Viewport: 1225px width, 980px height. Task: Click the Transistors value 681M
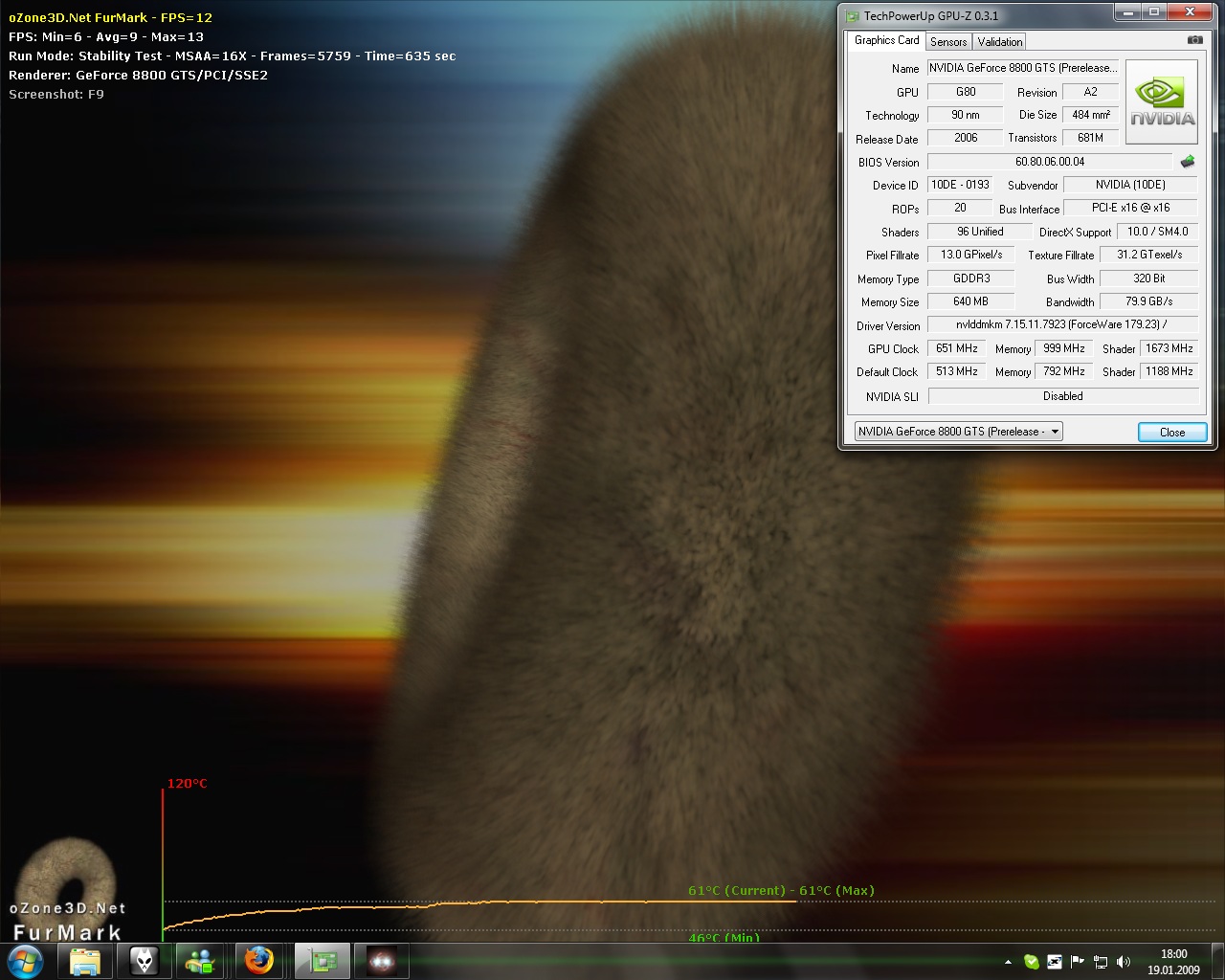pos(1090,138)
